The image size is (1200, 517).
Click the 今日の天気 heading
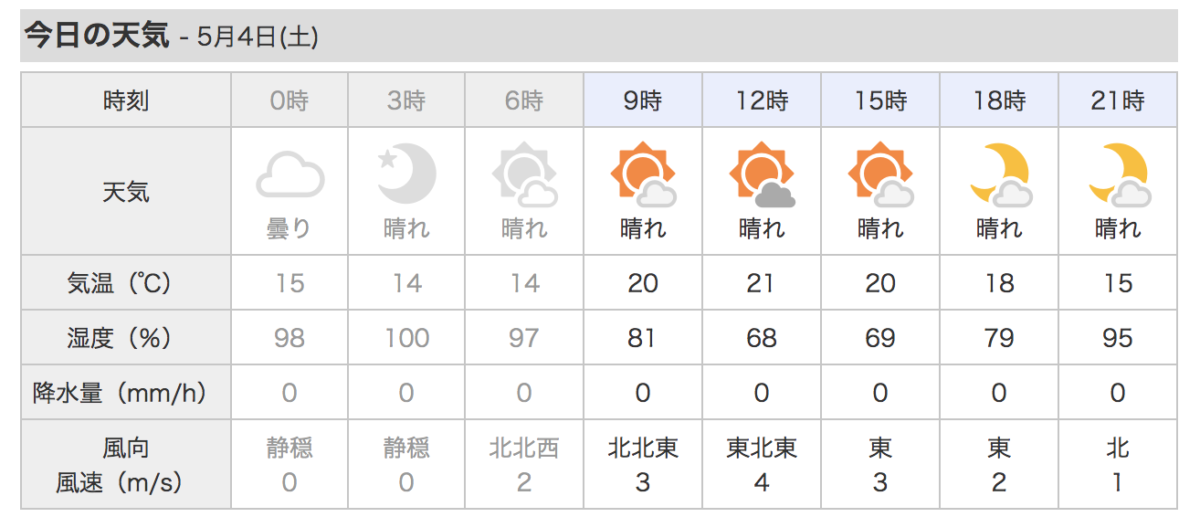click(96, 35)
